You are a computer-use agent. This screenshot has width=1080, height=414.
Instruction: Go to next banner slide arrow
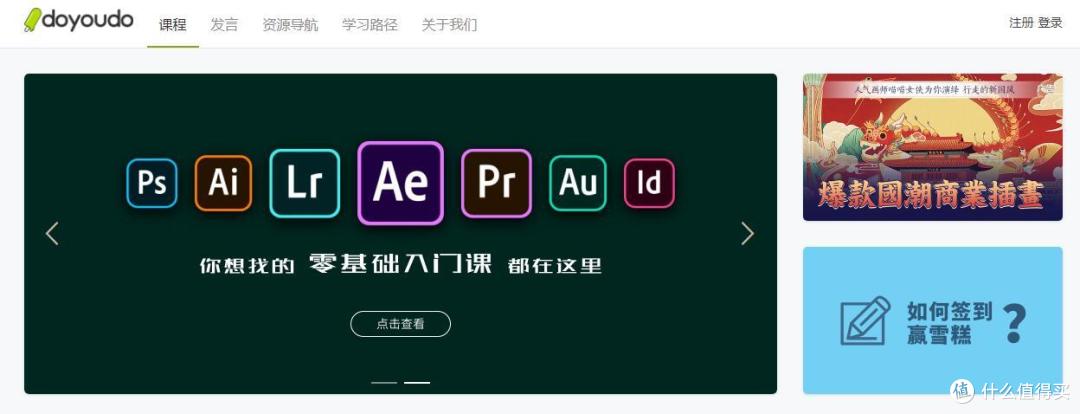tap(748, 234)
